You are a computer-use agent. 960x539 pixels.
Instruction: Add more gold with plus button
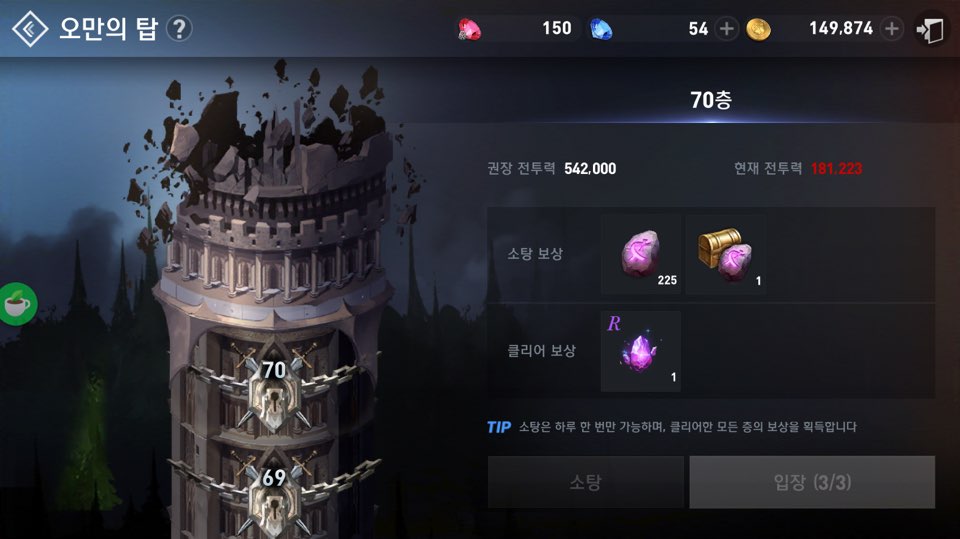[x=892, y=29]
